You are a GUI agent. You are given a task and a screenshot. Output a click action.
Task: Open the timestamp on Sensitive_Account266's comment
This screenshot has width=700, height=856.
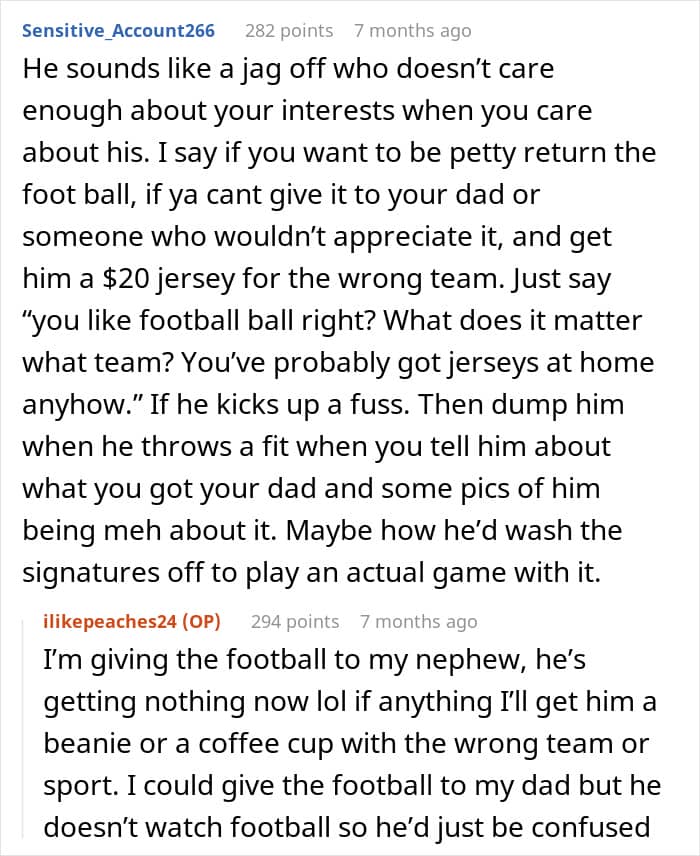point(412,31)
